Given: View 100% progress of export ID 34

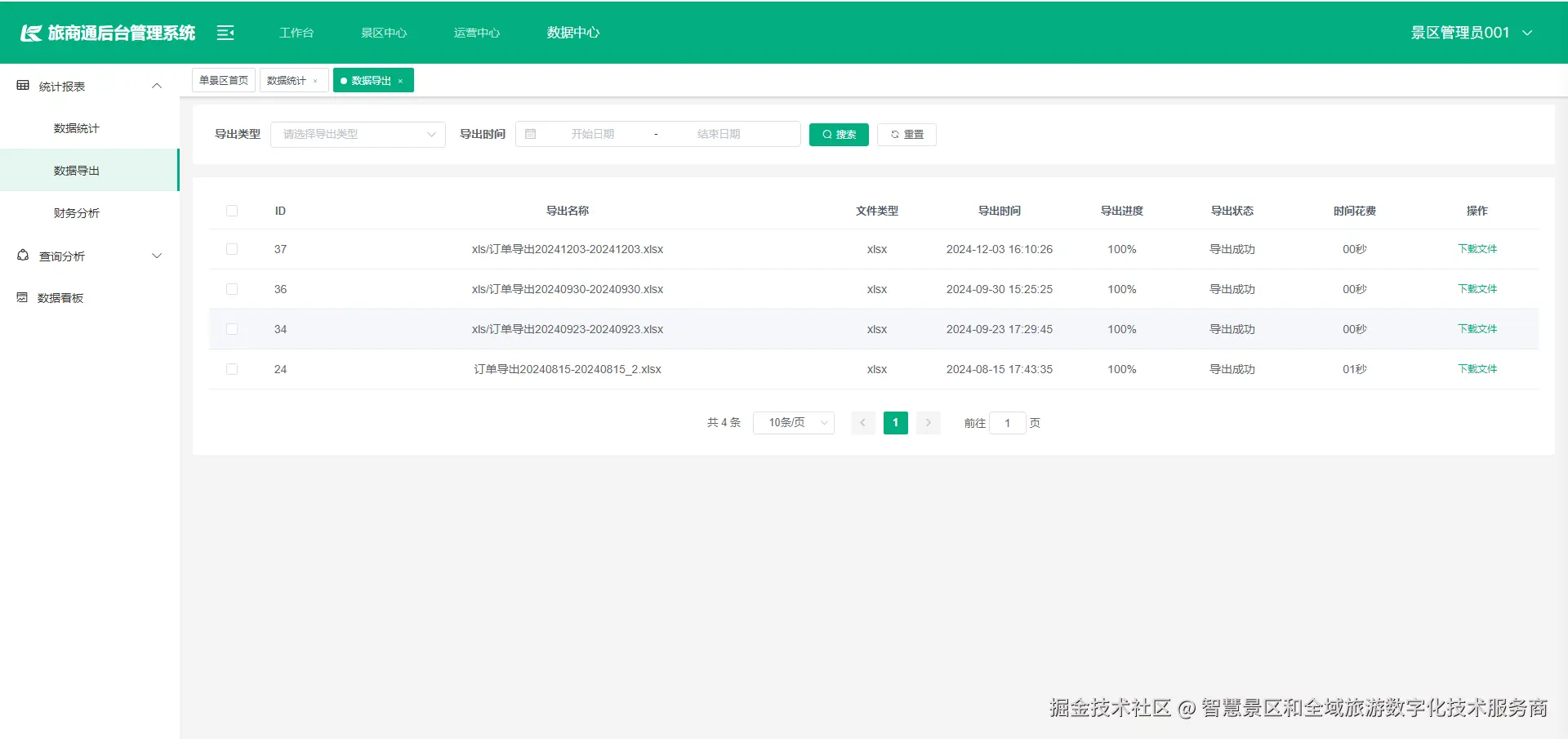Looking at the screenshot, I should (1121, 328).
